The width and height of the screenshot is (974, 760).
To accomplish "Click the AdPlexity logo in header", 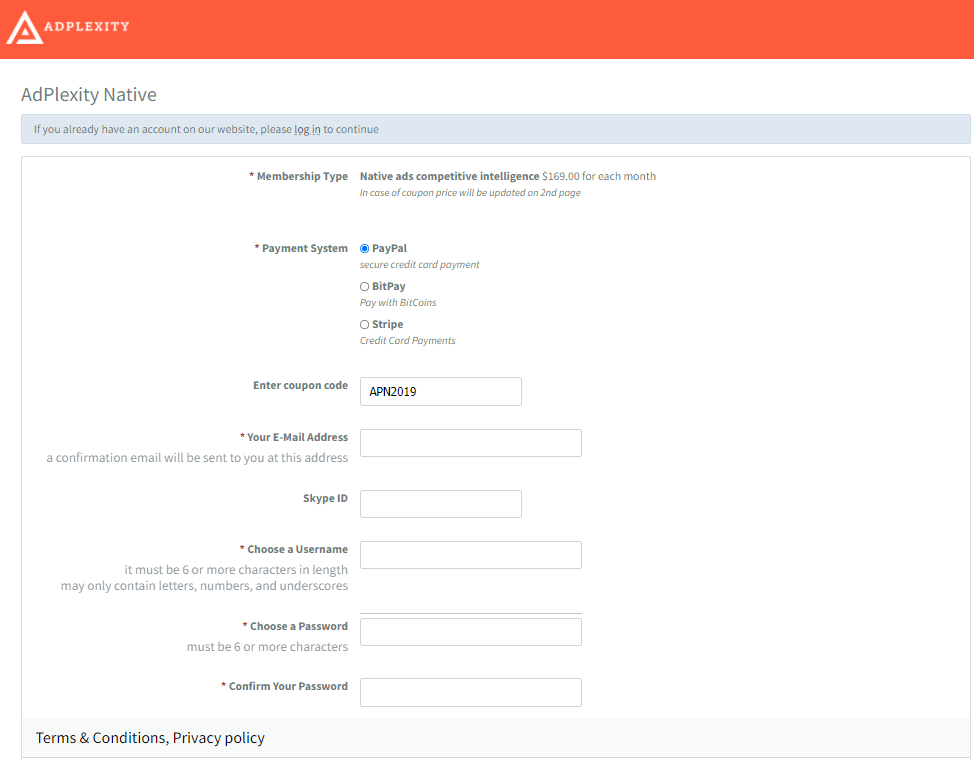I will 68,27.
